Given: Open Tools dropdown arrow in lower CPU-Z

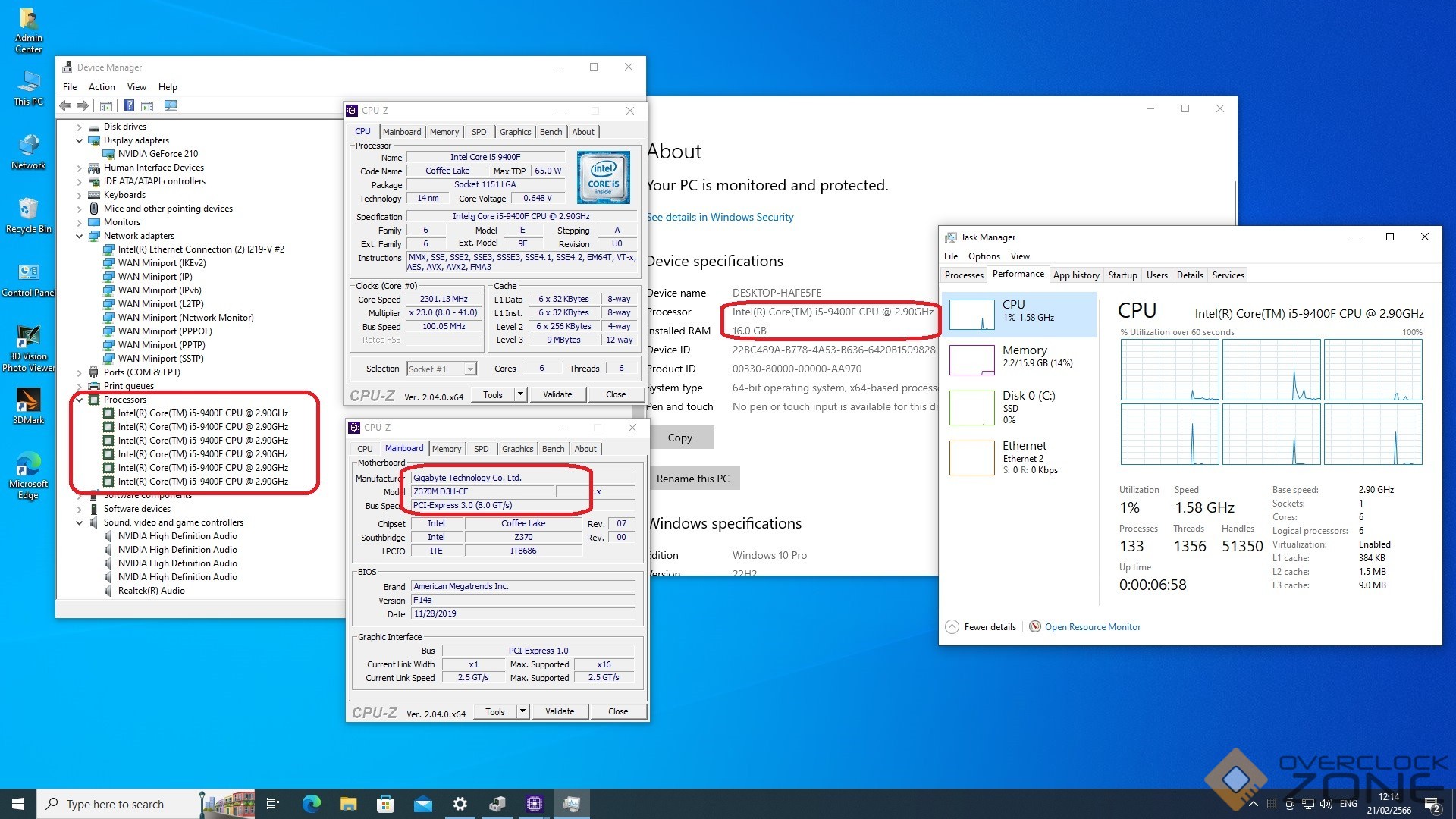Looking at the screenshot, I should [x=522, y=711].
